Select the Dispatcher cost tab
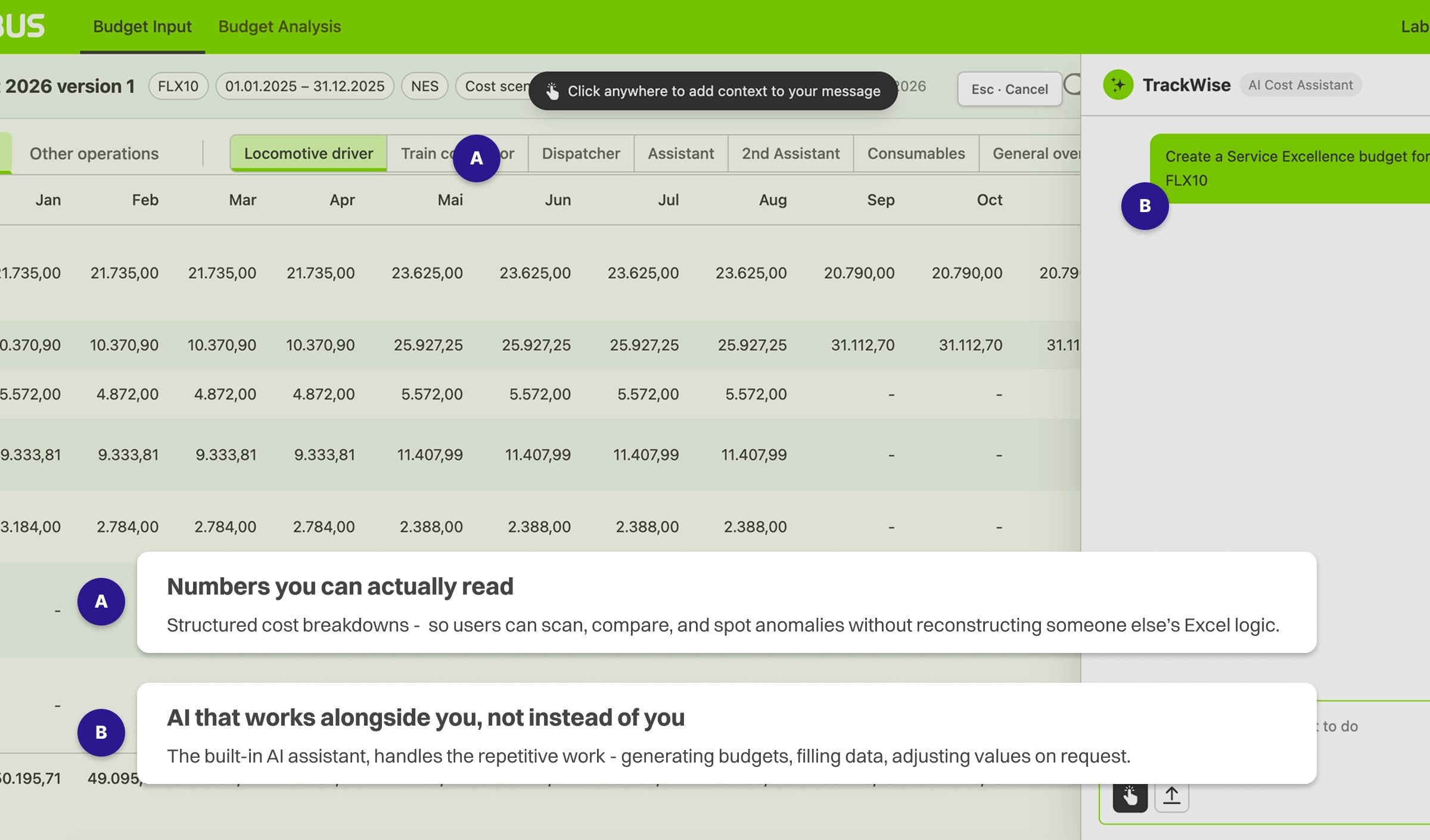The height and width of the screenshot is (840, 1430). tap(580, 153)
